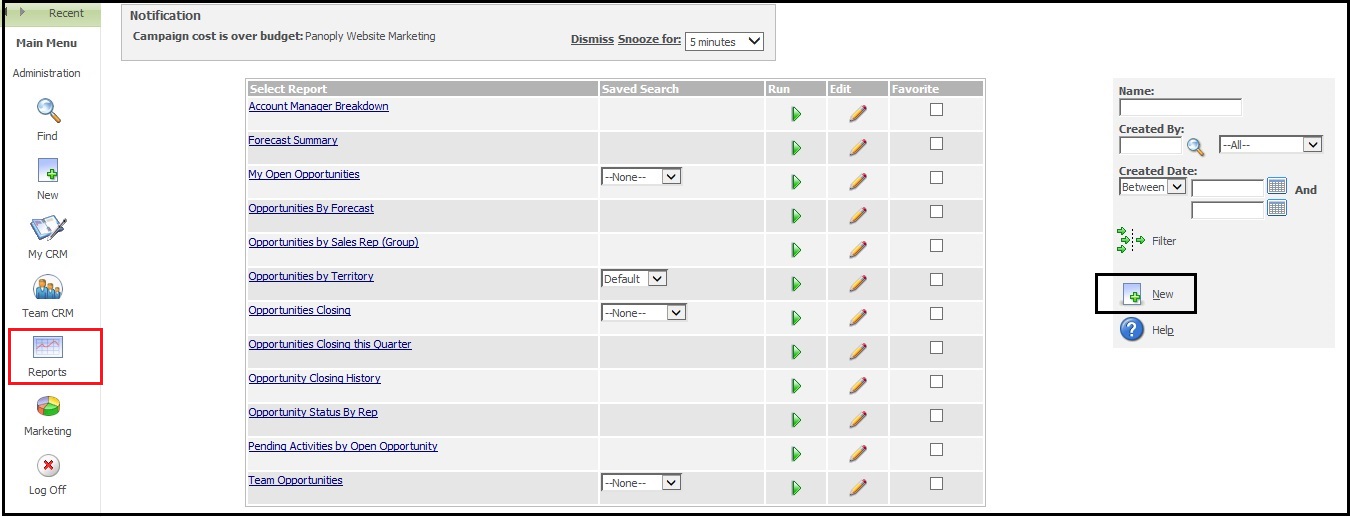Open Snooze for 5 minutes dropdown

coord(724,42)
